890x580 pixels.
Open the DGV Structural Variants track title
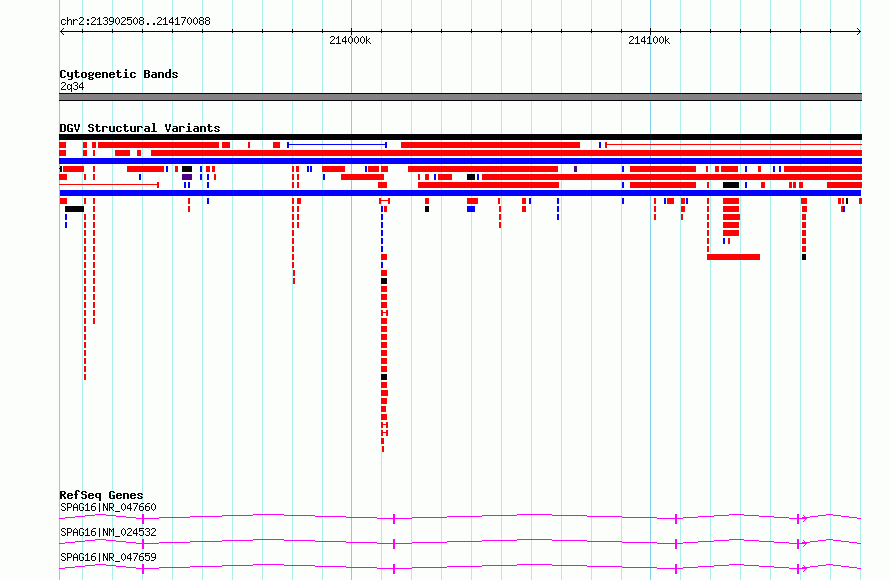pos(140,128)
